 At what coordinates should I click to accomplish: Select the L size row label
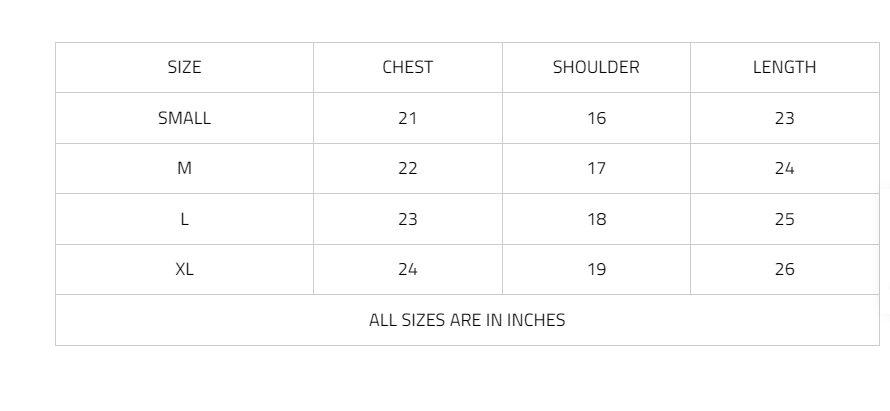(184, 219)
